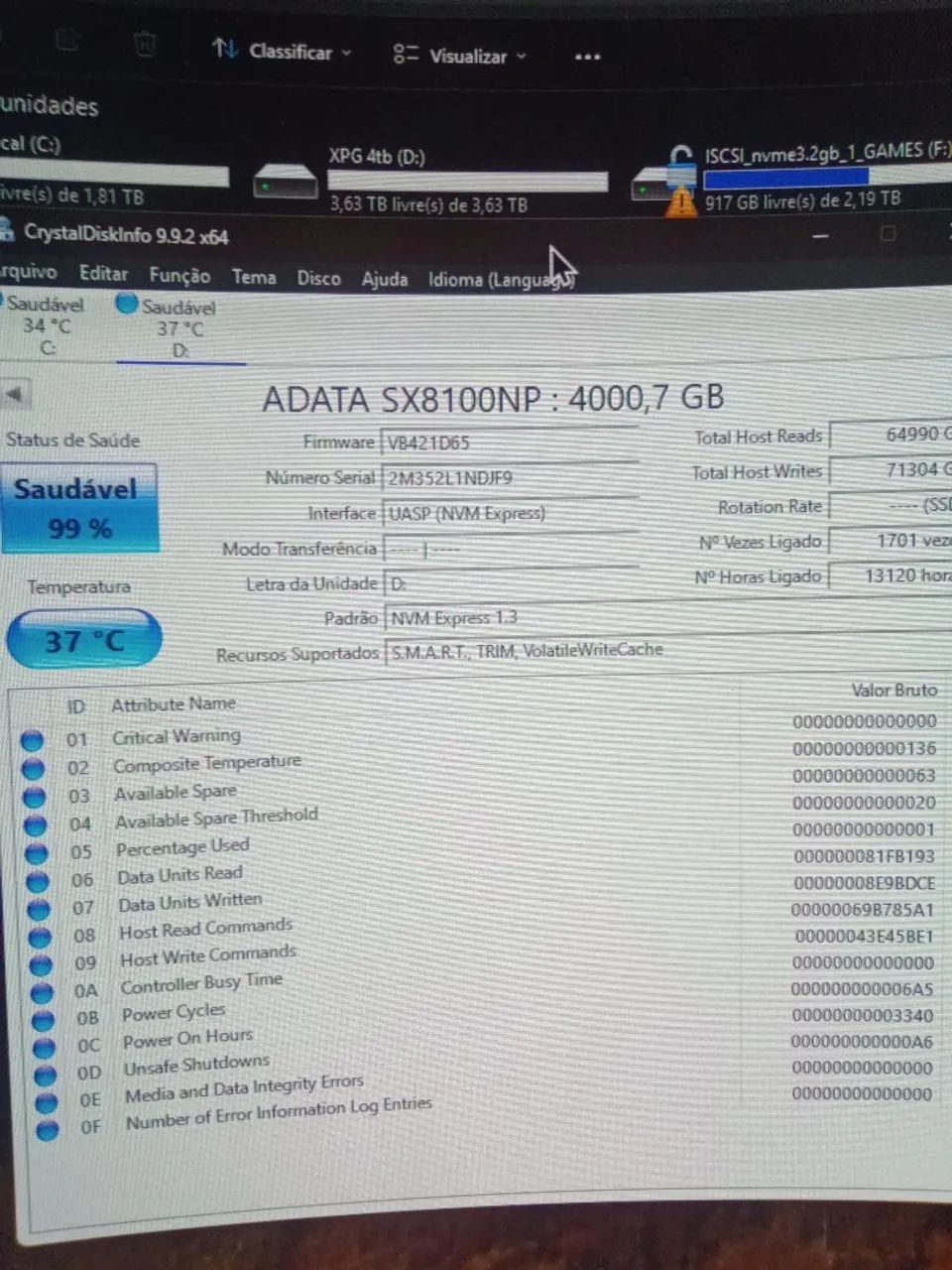
Task: Click the Unsafe Shutdowns status dot
Action: (46, 1076)
